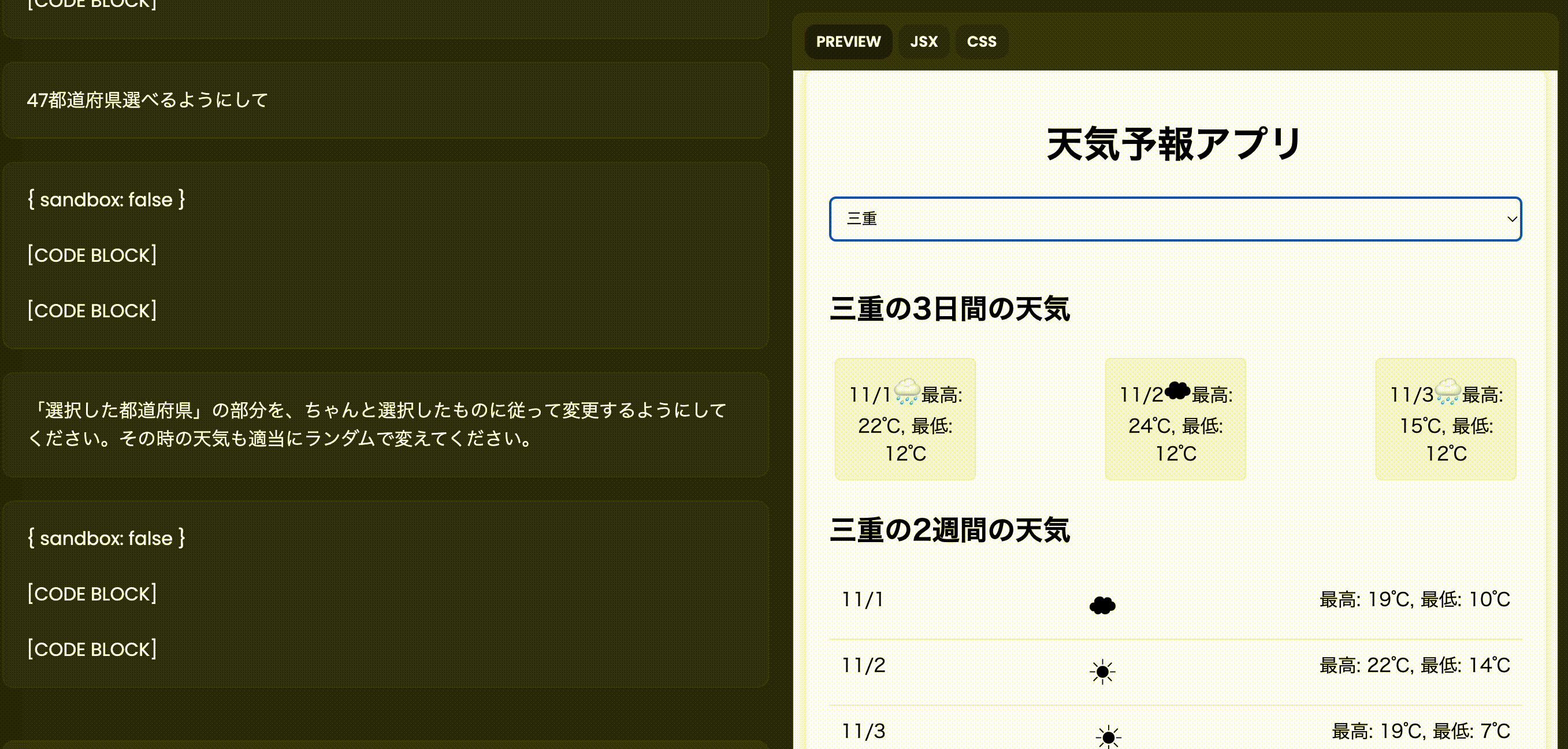Switch to the PREVIEW tab

(848, 42)
